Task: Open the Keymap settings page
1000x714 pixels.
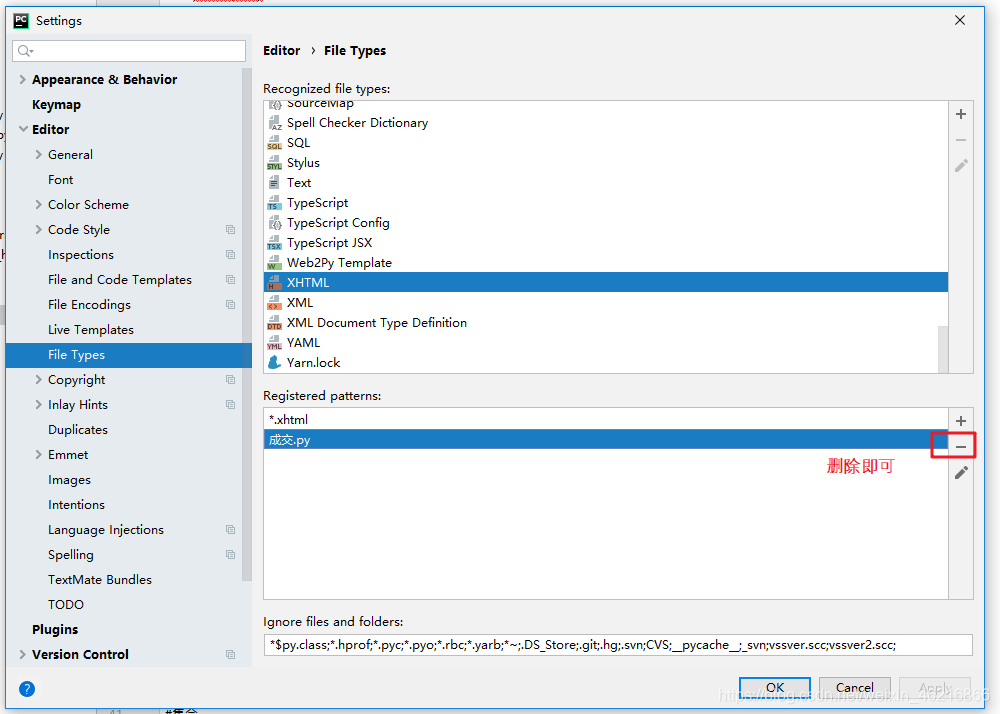Action: click(x=56, y=105)
